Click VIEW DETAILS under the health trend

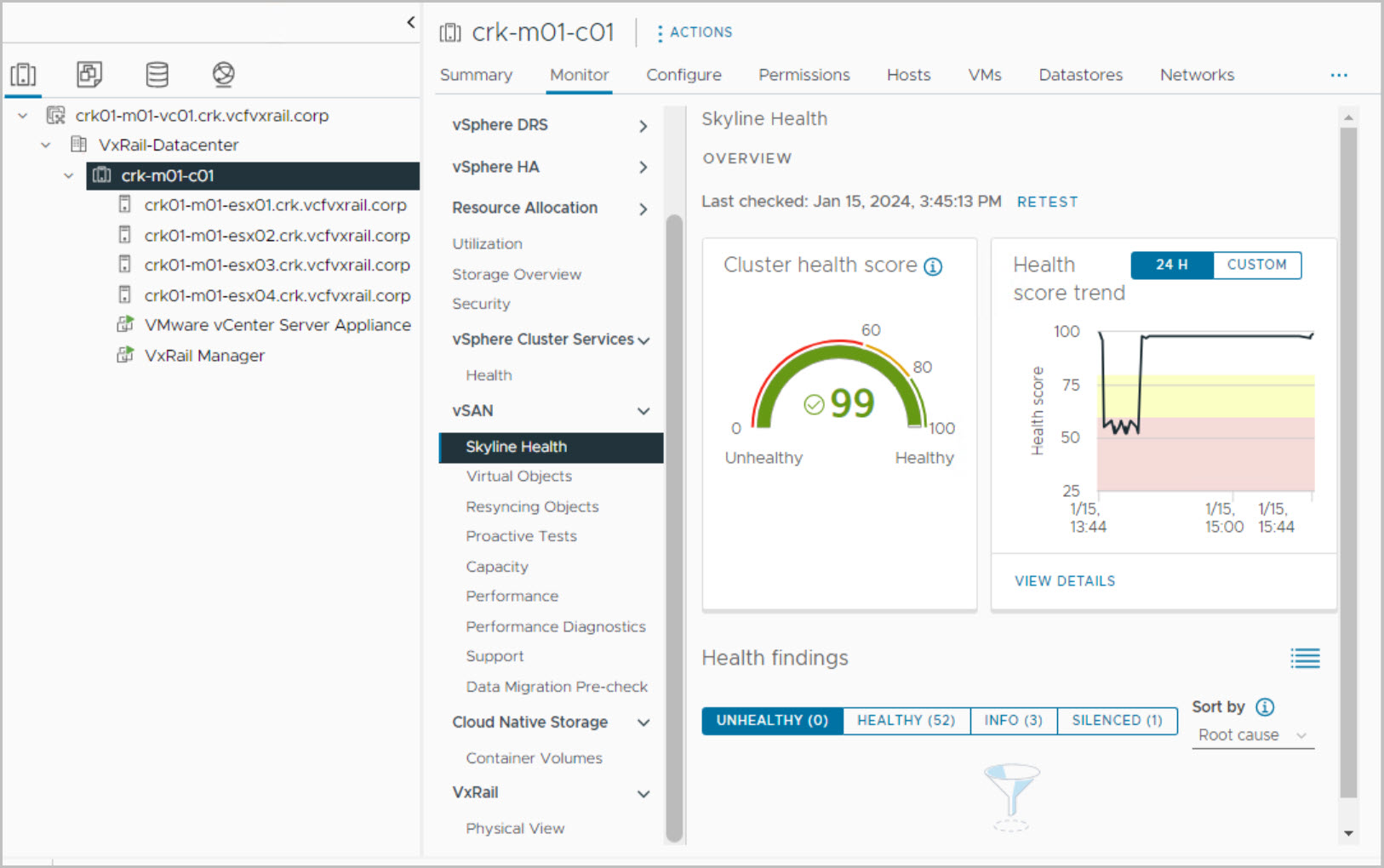[1064, 581]
